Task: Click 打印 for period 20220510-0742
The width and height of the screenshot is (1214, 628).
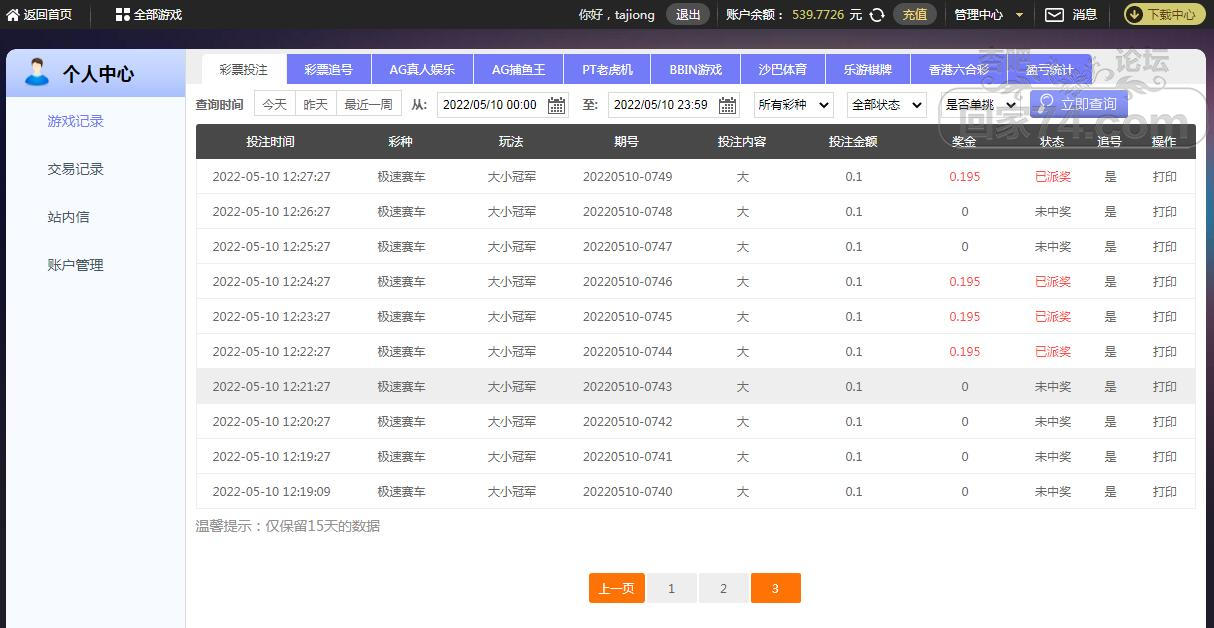Action: [1165, 422]
